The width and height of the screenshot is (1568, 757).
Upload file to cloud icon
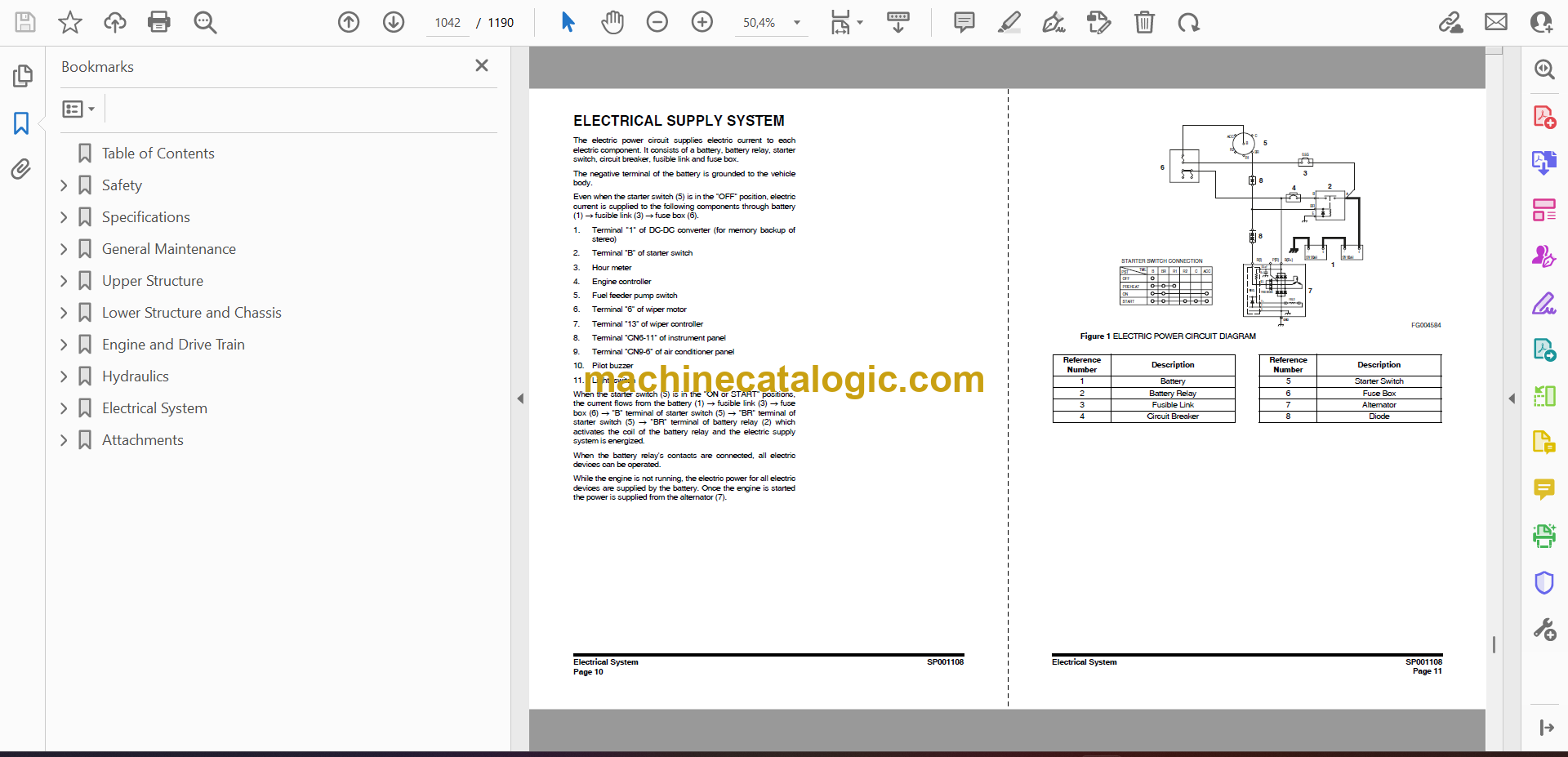tap(115, 22)
